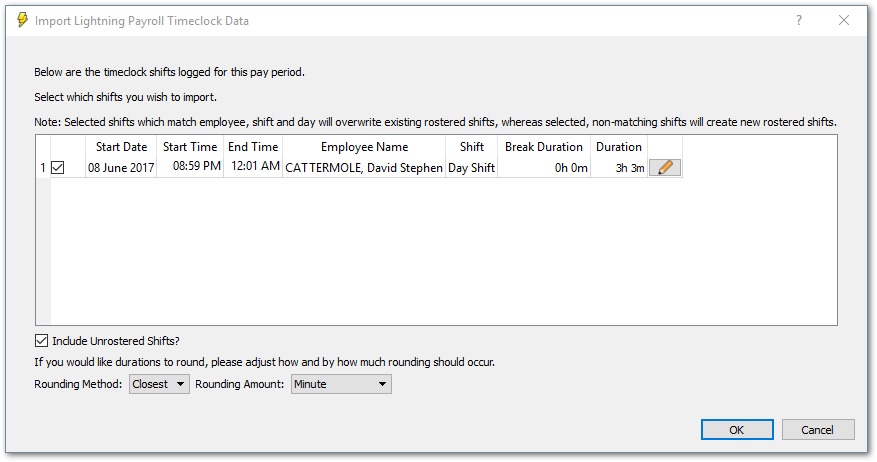Toggle Include Unrostered Shifts checkbox
The image size is (877, 462).
(x=42, y=340)
